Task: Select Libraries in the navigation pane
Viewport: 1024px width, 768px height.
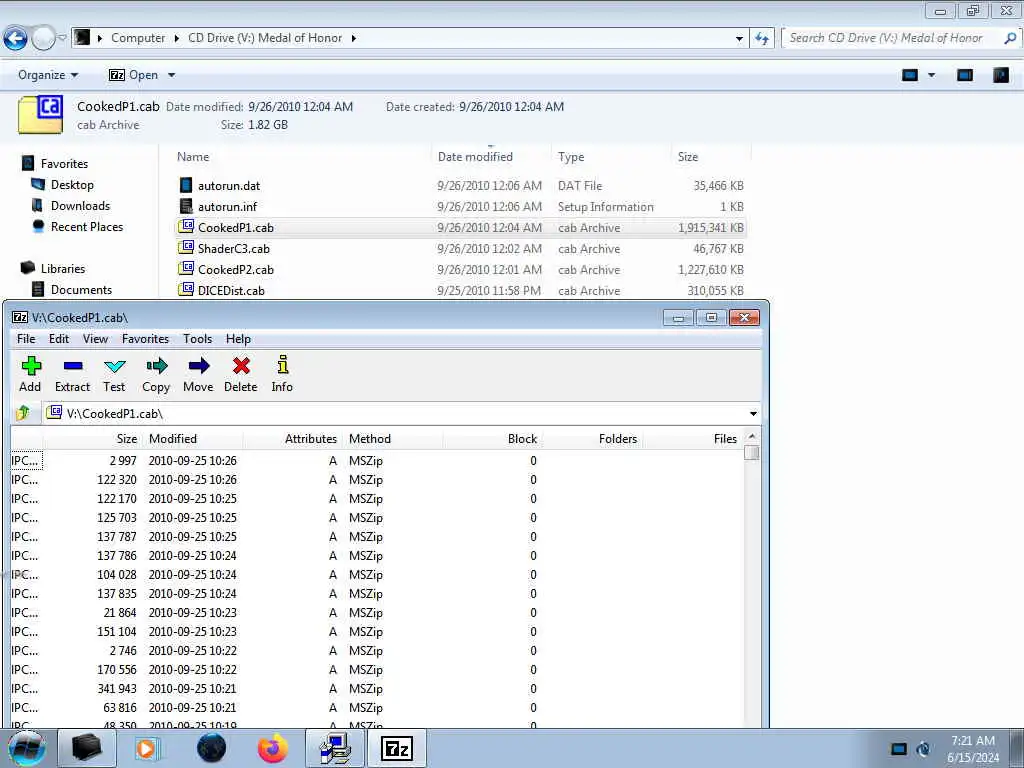Action: 63,268
